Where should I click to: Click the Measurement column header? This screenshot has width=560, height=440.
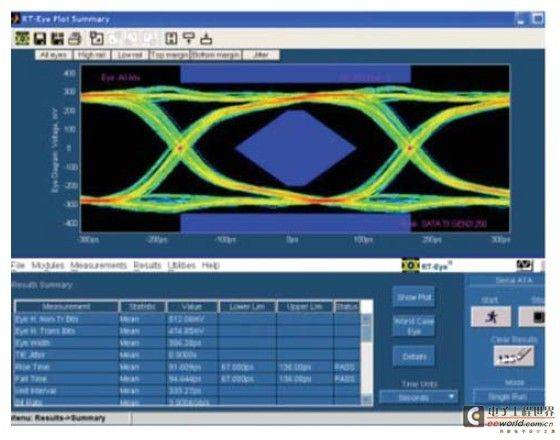pos(66,307)
